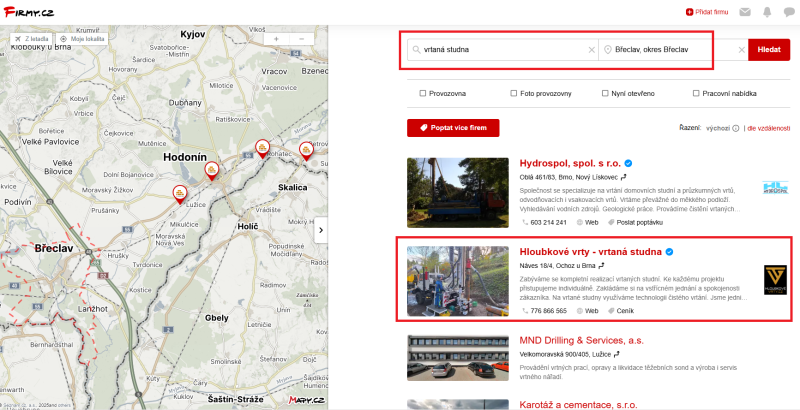800x410 pixels.
Task: Sort results dle vzdálenosti
Action: (x=768, y=129)
